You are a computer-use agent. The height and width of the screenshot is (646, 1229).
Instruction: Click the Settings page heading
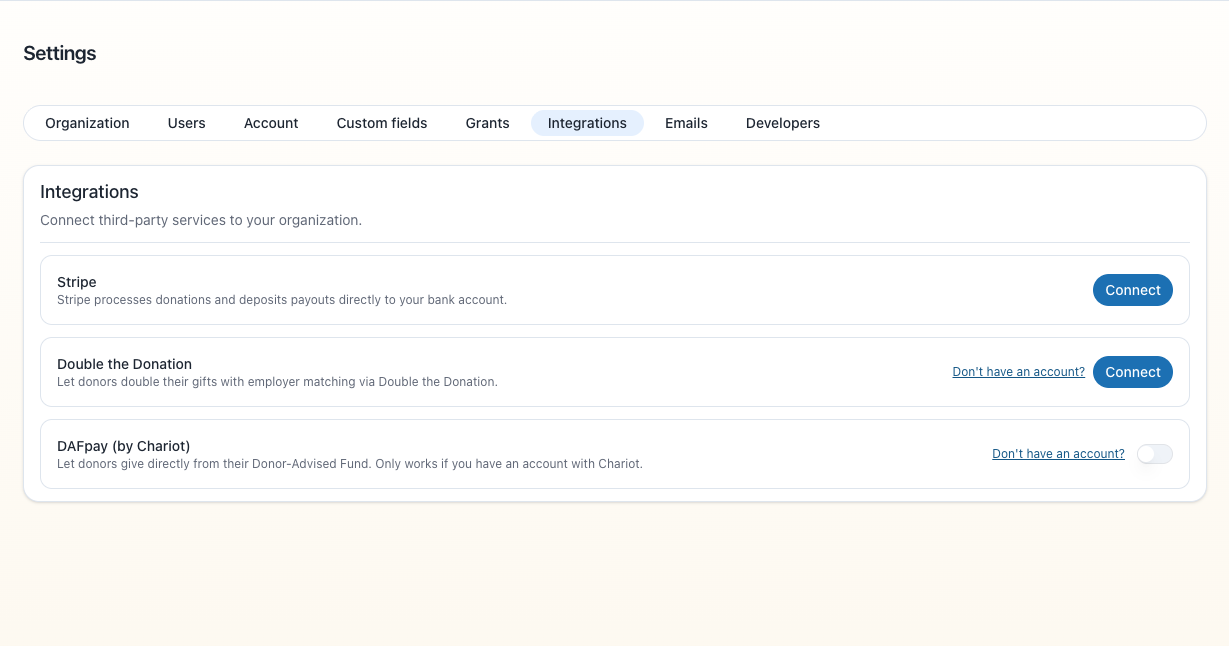click(x=60, y=54)
